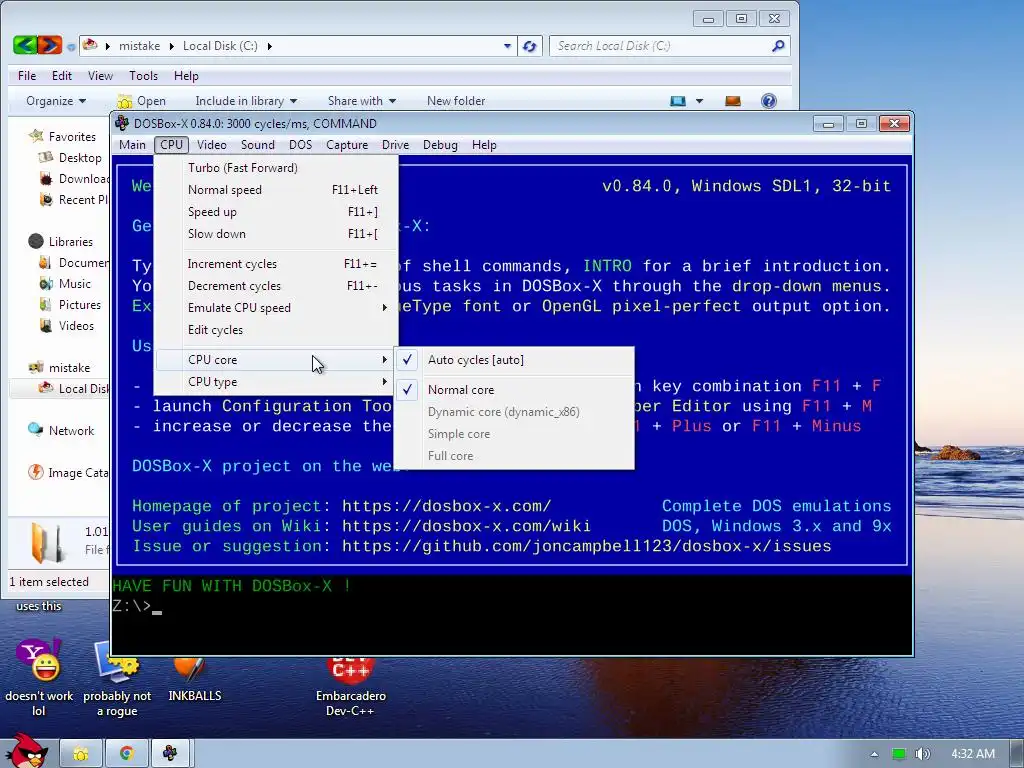This screenshot has width=1024, height=768.
Task: Open the clock showing 4:32 AM
Action: coord(973,754)
